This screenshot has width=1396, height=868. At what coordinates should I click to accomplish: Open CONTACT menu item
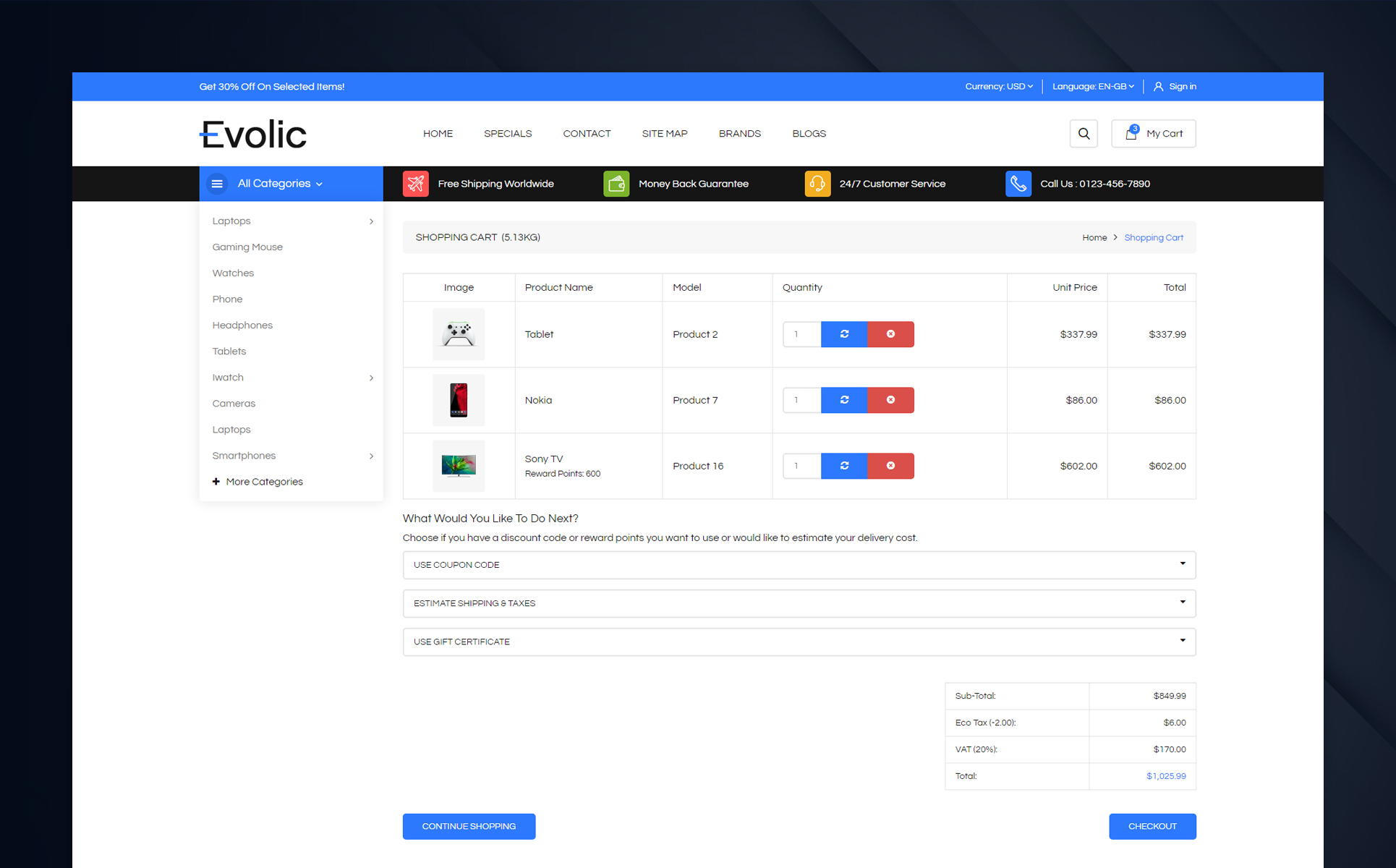coord(587,134)
